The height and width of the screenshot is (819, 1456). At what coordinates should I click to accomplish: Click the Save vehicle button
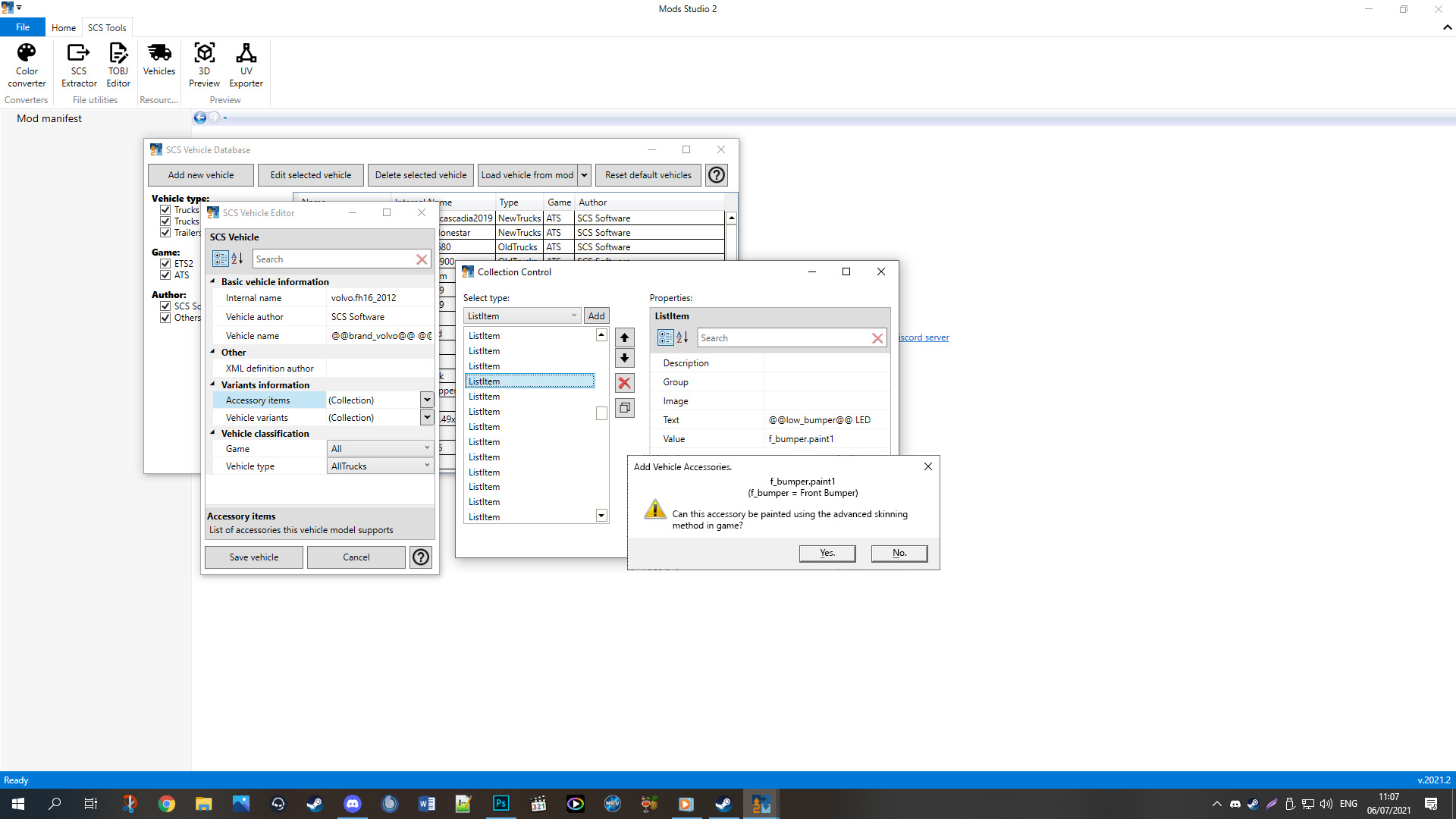coord(253,557)
